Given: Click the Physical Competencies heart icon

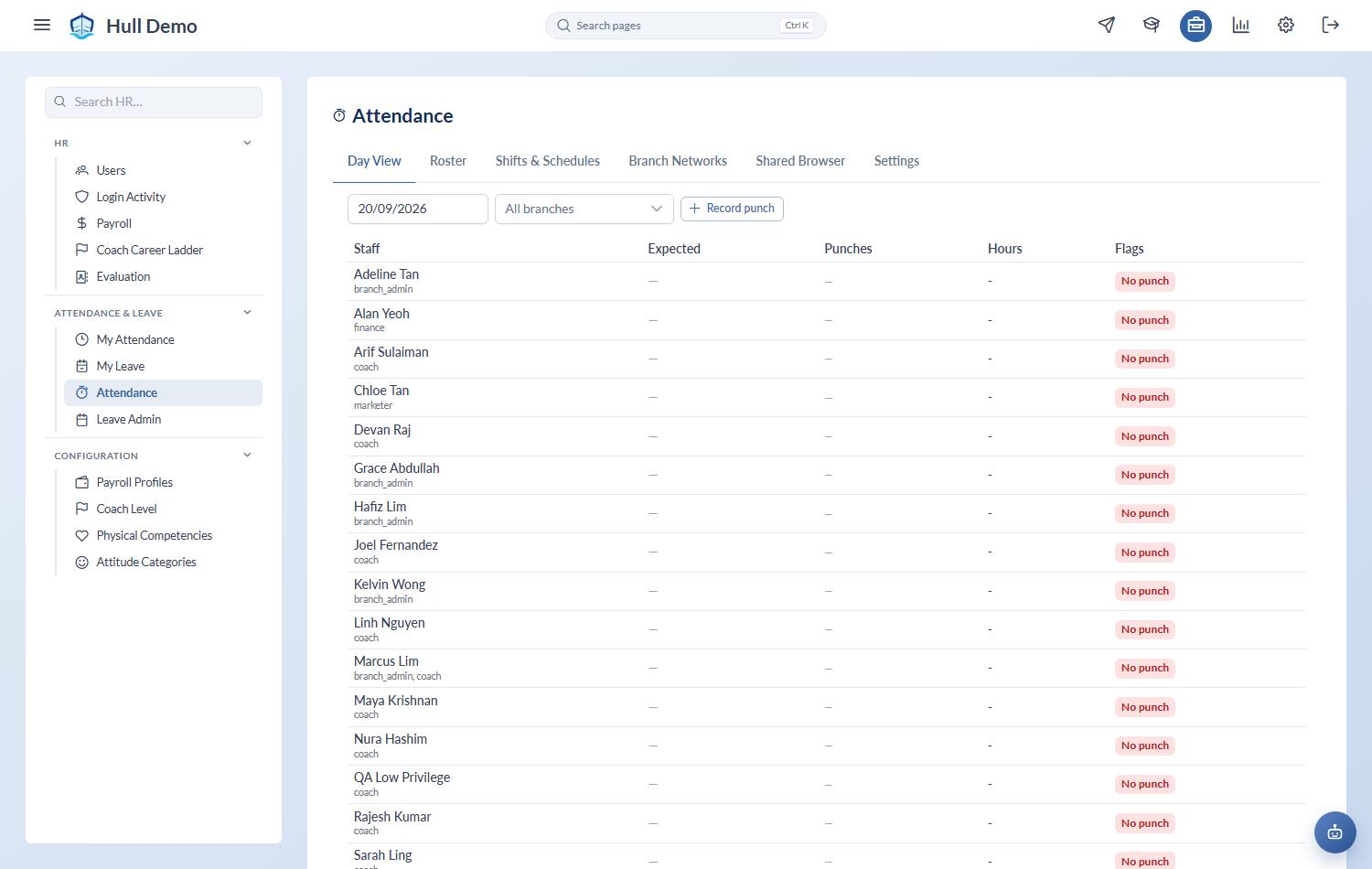Looking at the screenshot, I should coord(81,535).
